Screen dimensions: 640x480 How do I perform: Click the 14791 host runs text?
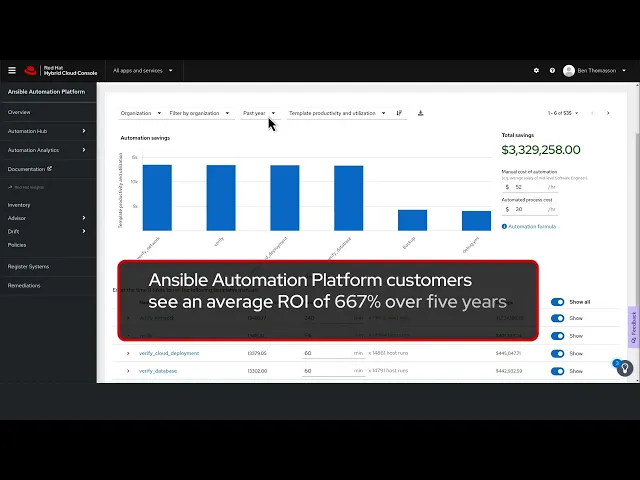[388, 371]
